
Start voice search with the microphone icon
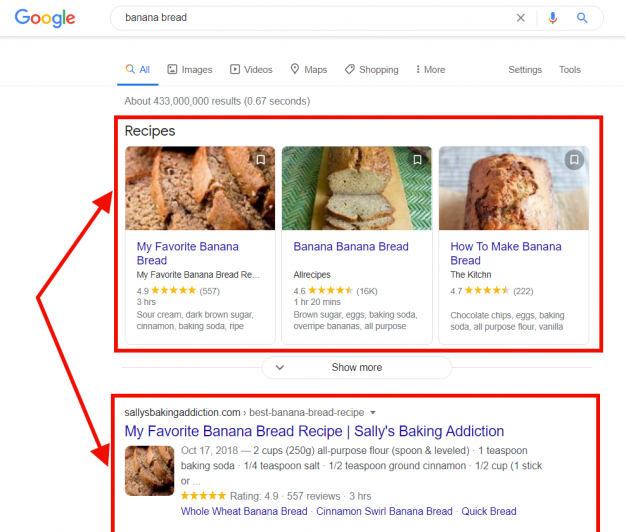tap(553, 18)
